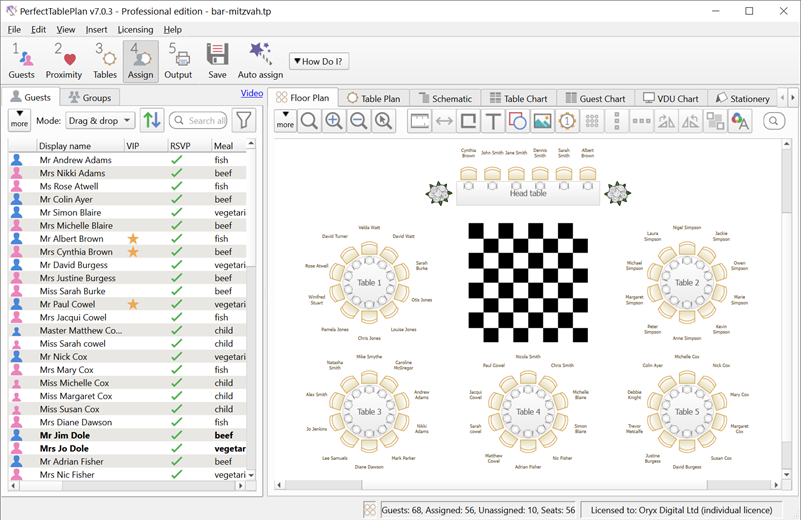
Task: Click the vertical alignment dots icon
Action: [617, 121]
